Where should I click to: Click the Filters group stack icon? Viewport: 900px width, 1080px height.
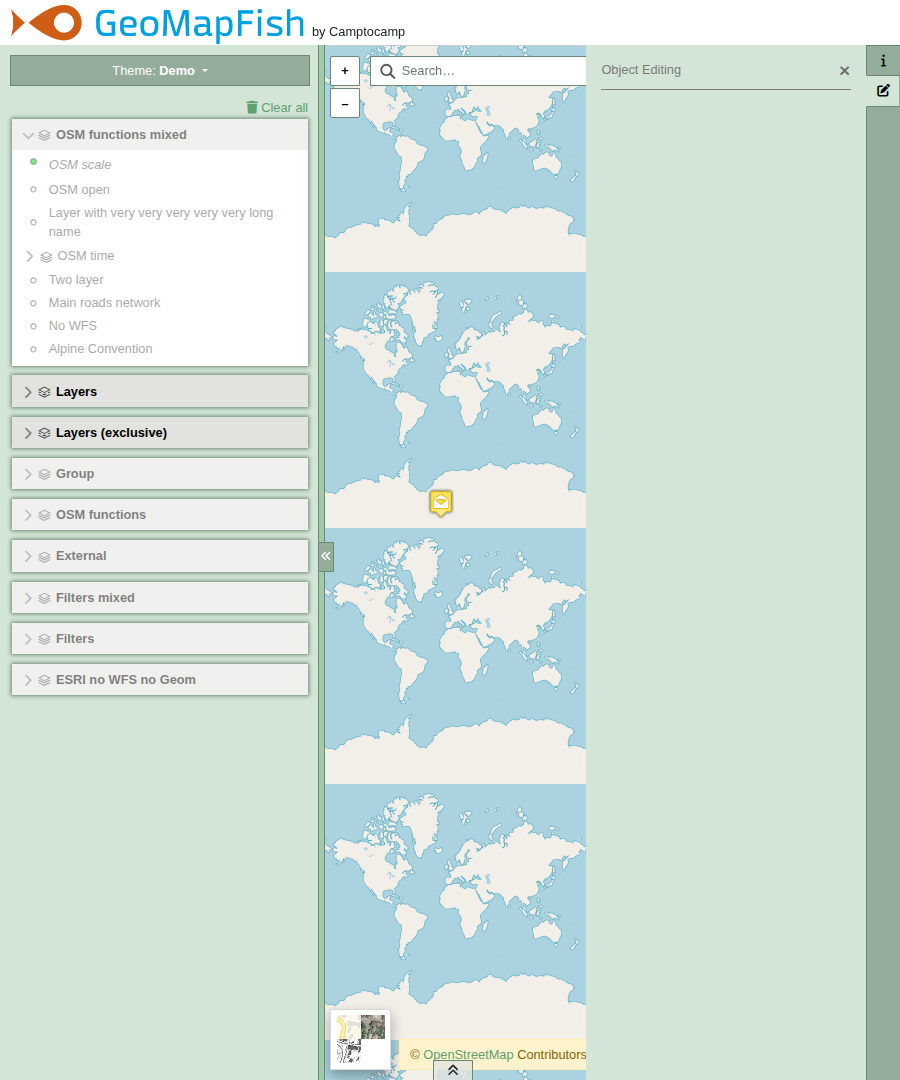click(44, 639)
